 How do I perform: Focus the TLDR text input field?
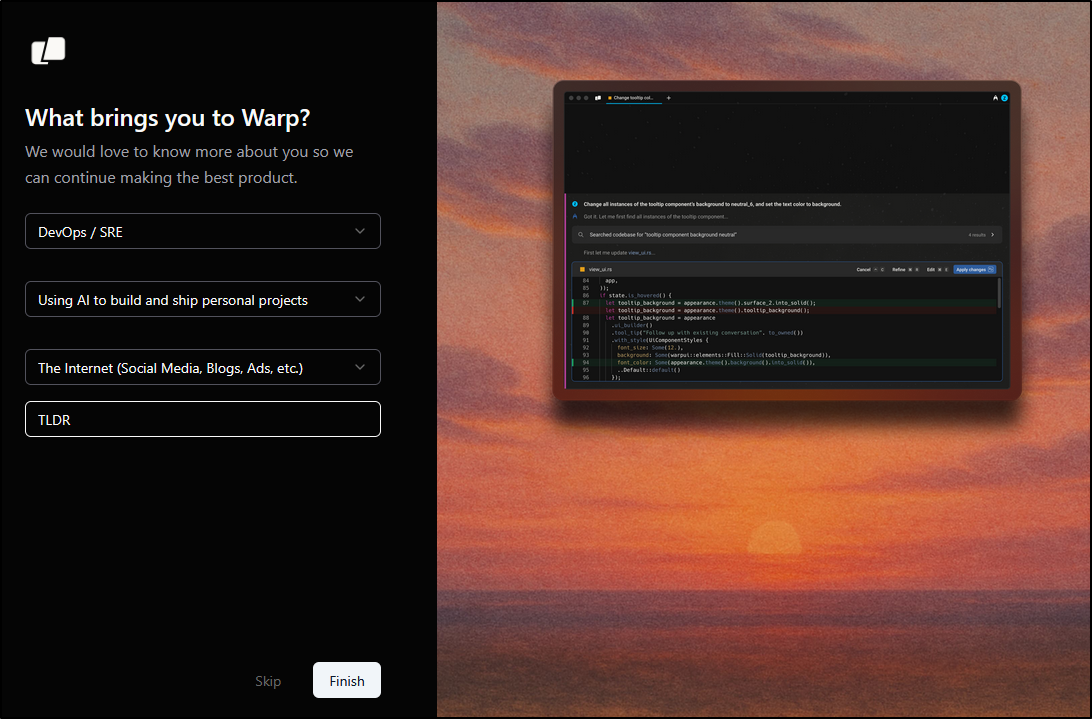coord(202,419)
